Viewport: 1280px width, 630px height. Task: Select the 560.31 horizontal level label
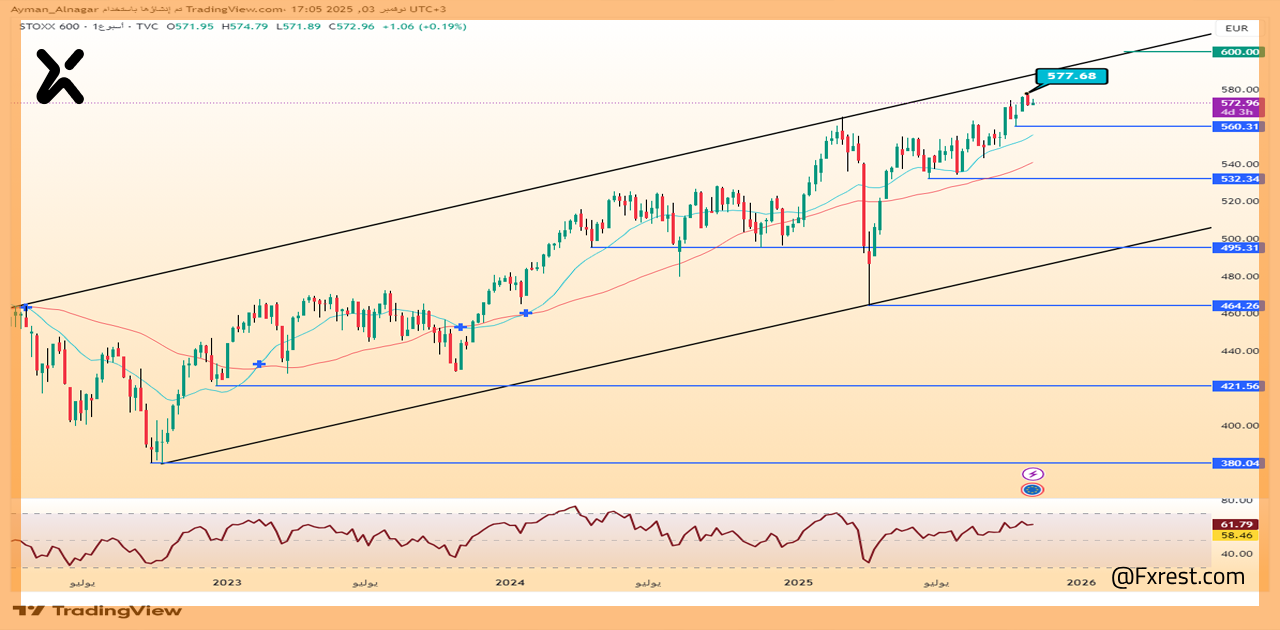tap(1236, 127)
